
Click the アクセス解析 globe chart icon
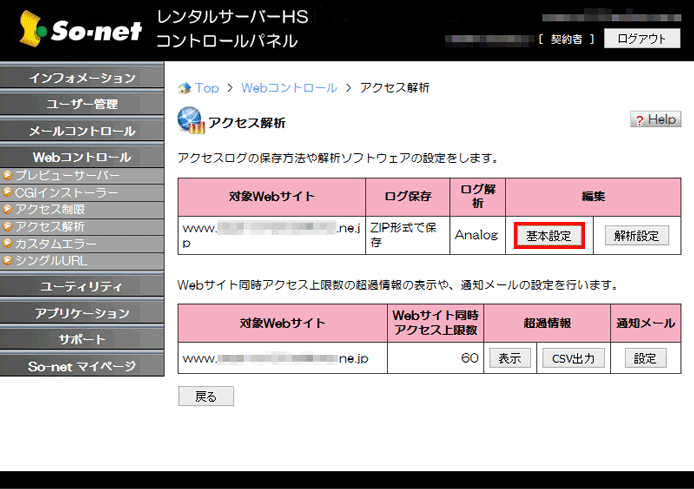point(190,121)
